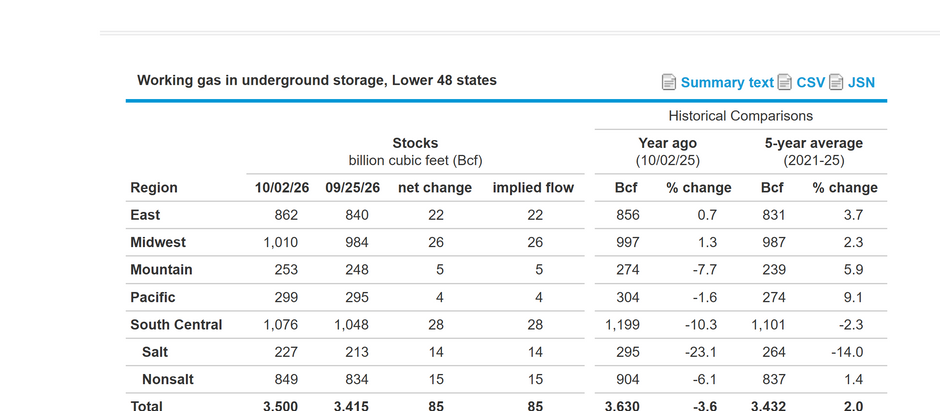
Task: Click the 'Historical Comparisons' header
Action: coord(740,116)
